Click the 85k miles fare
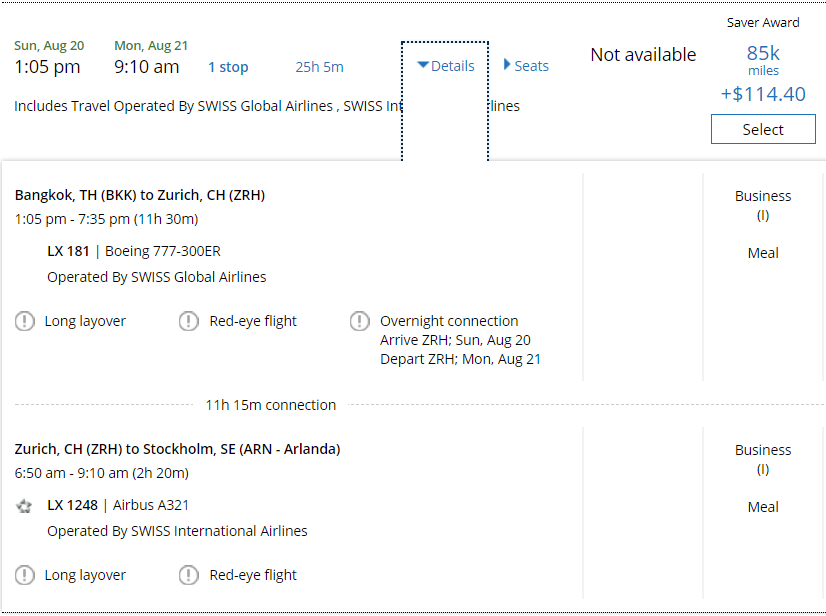 [x=763, y=54]
